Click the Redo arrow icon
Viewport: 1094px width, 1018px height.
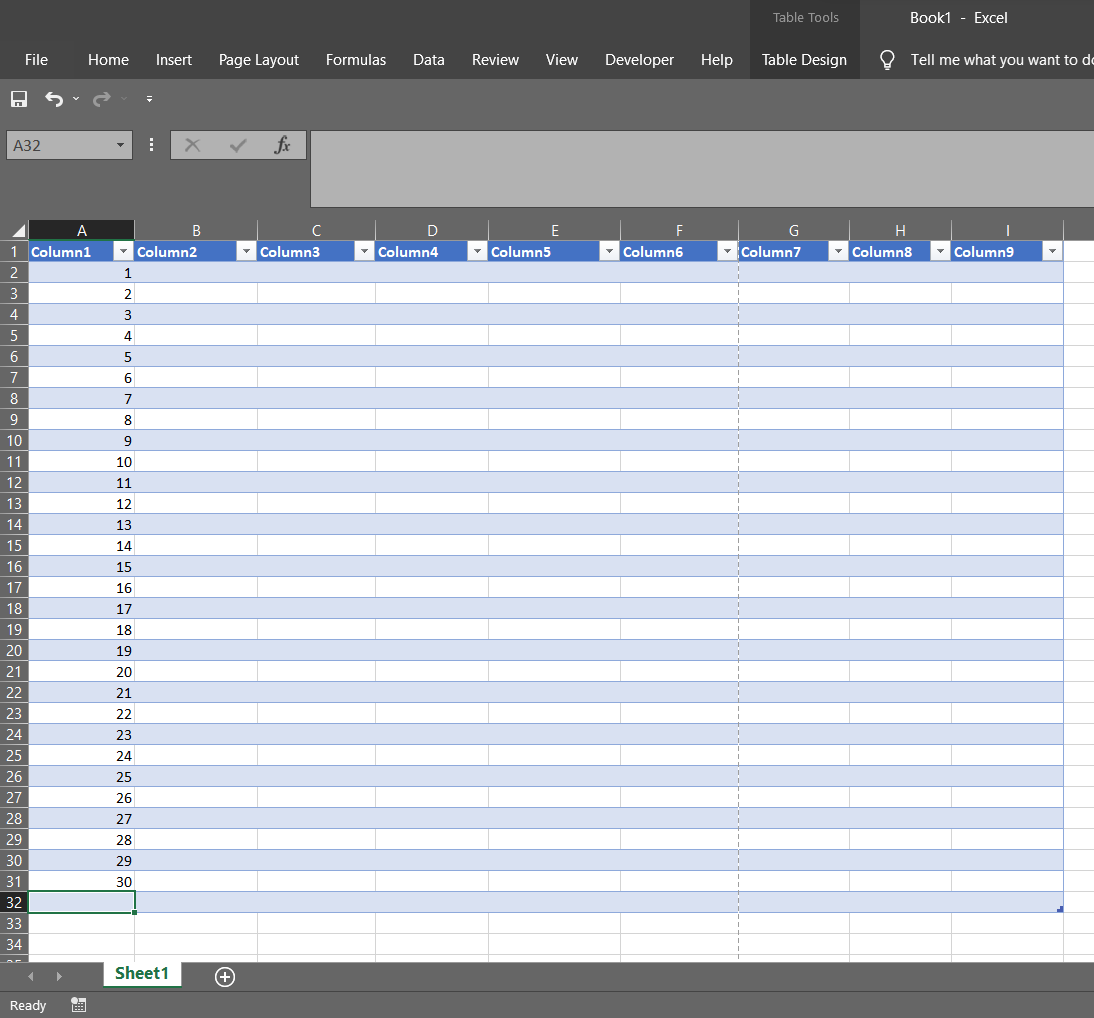pos(101,99)
